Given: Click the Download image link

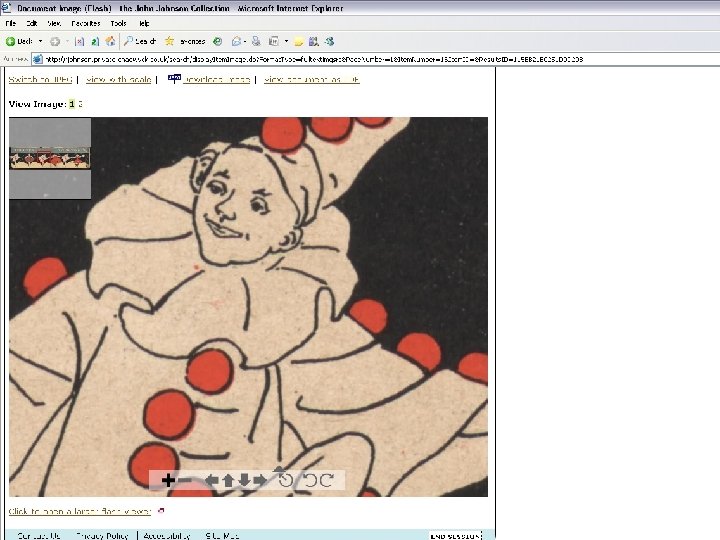Looking at the screenshot, I should click(x=216, y=79).
